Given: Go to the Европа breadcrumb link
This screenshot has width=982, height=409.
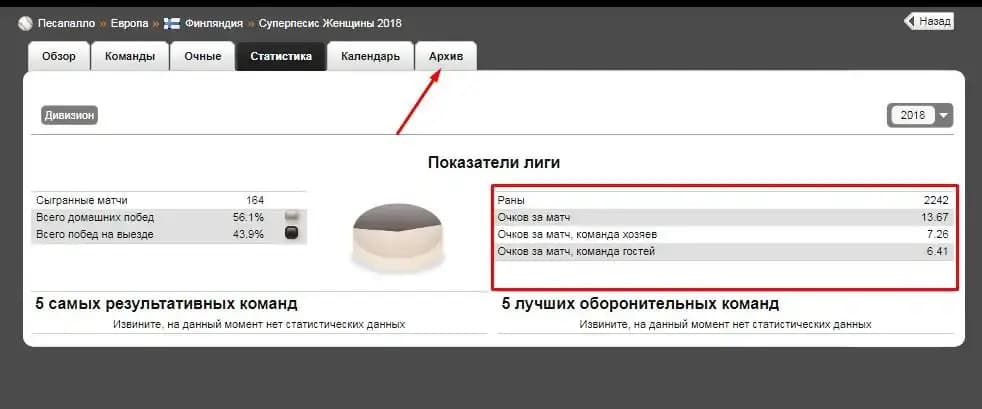Looking at the screenshot, I should click(x=130, y=24).
